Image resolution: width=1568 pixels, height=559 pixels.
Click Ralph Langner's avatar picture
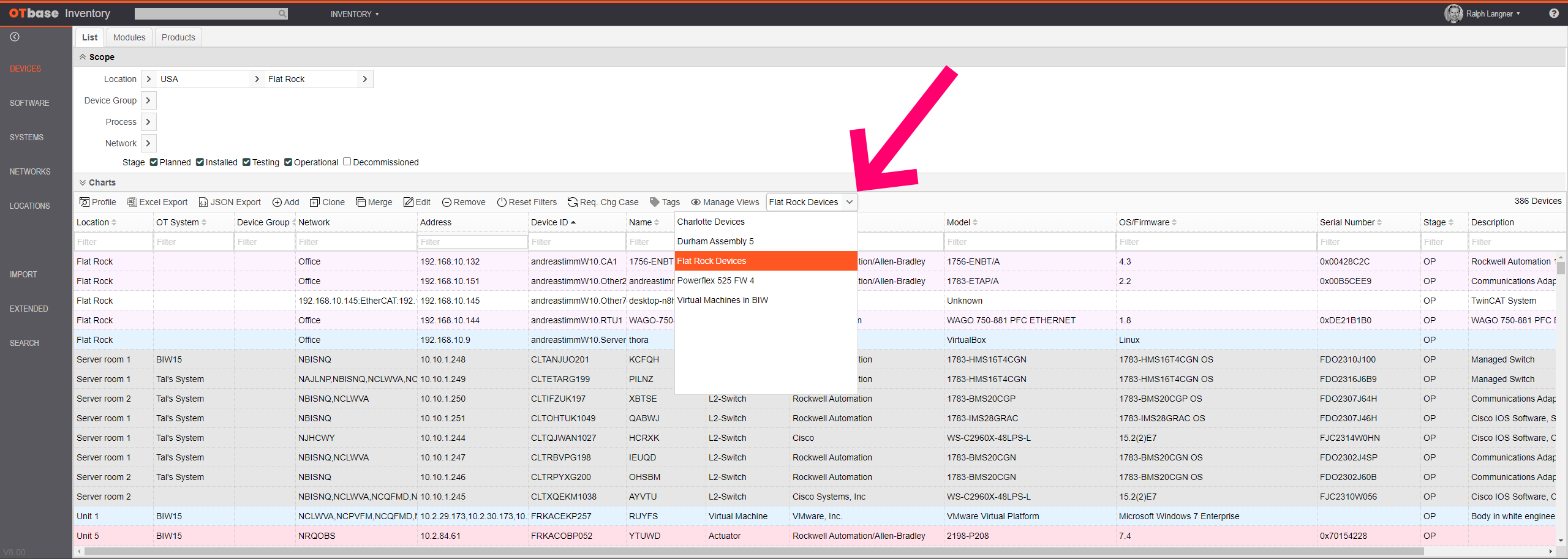[1453, 13]
